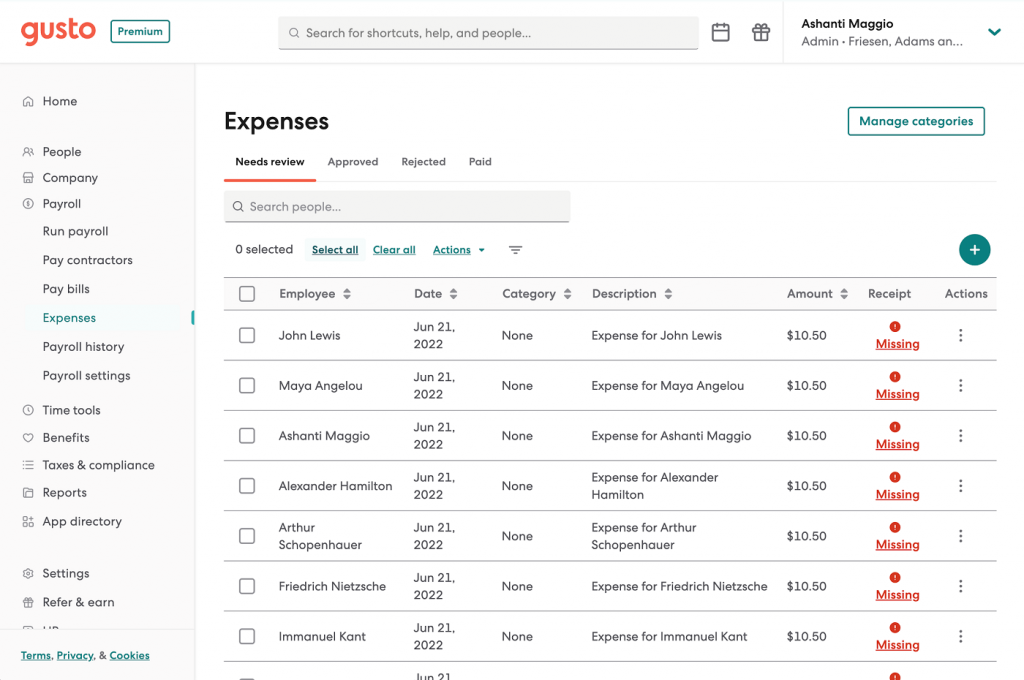Viewport: 1024px width, 680px height.
Task: Open Payroll settings in sidebar
Action: click(x=86, y=376)
